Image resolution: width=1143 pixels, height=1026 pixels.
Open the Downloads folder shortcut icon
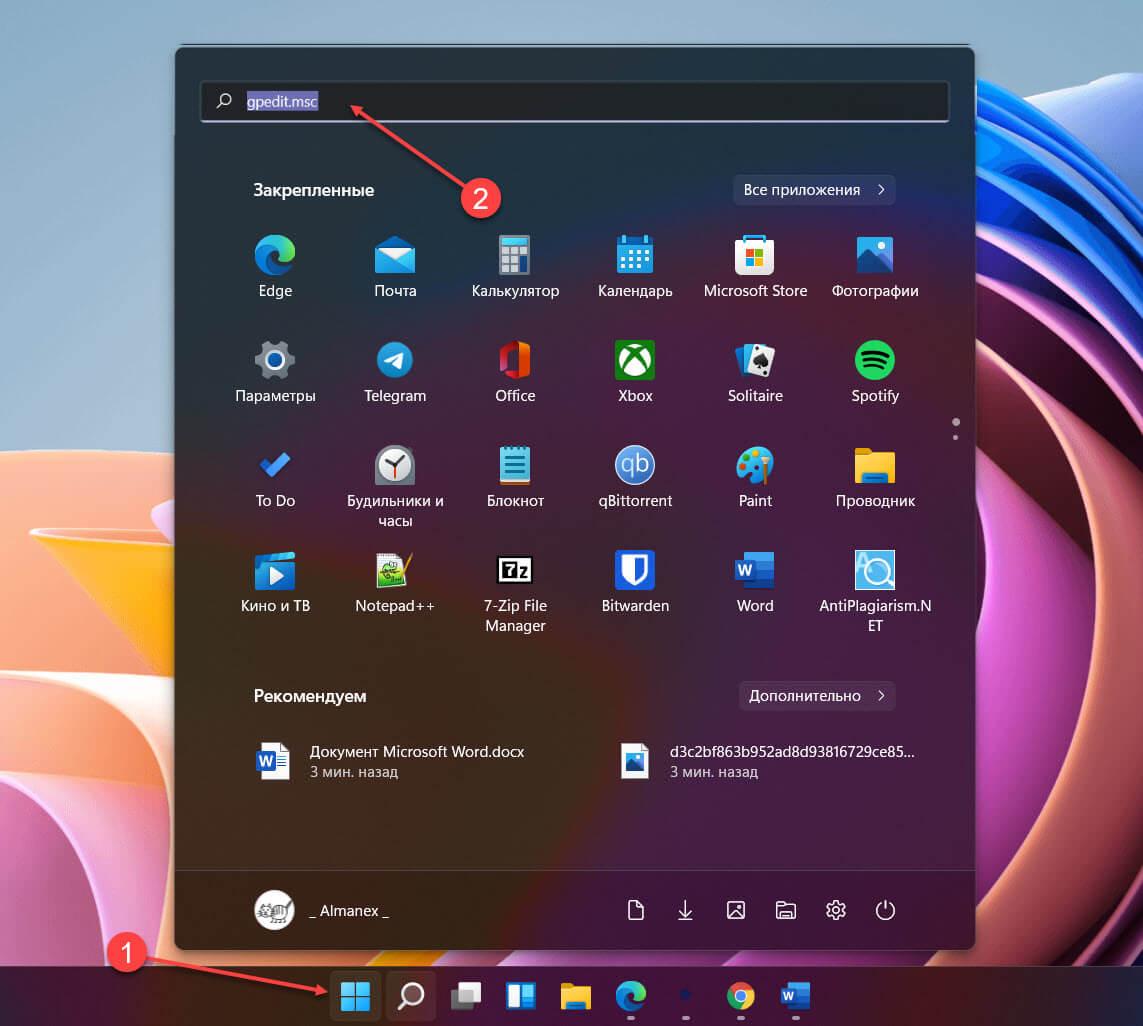click(x=685, y=910)
